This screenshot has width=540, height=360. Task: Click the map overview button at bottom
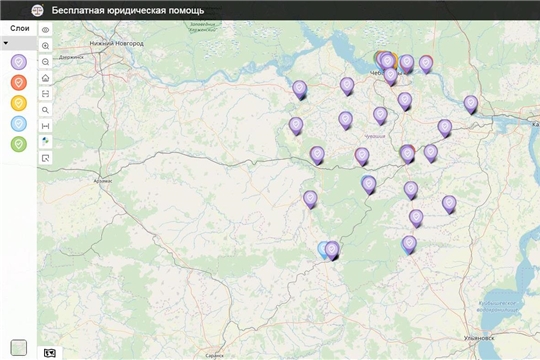(50, 353)
